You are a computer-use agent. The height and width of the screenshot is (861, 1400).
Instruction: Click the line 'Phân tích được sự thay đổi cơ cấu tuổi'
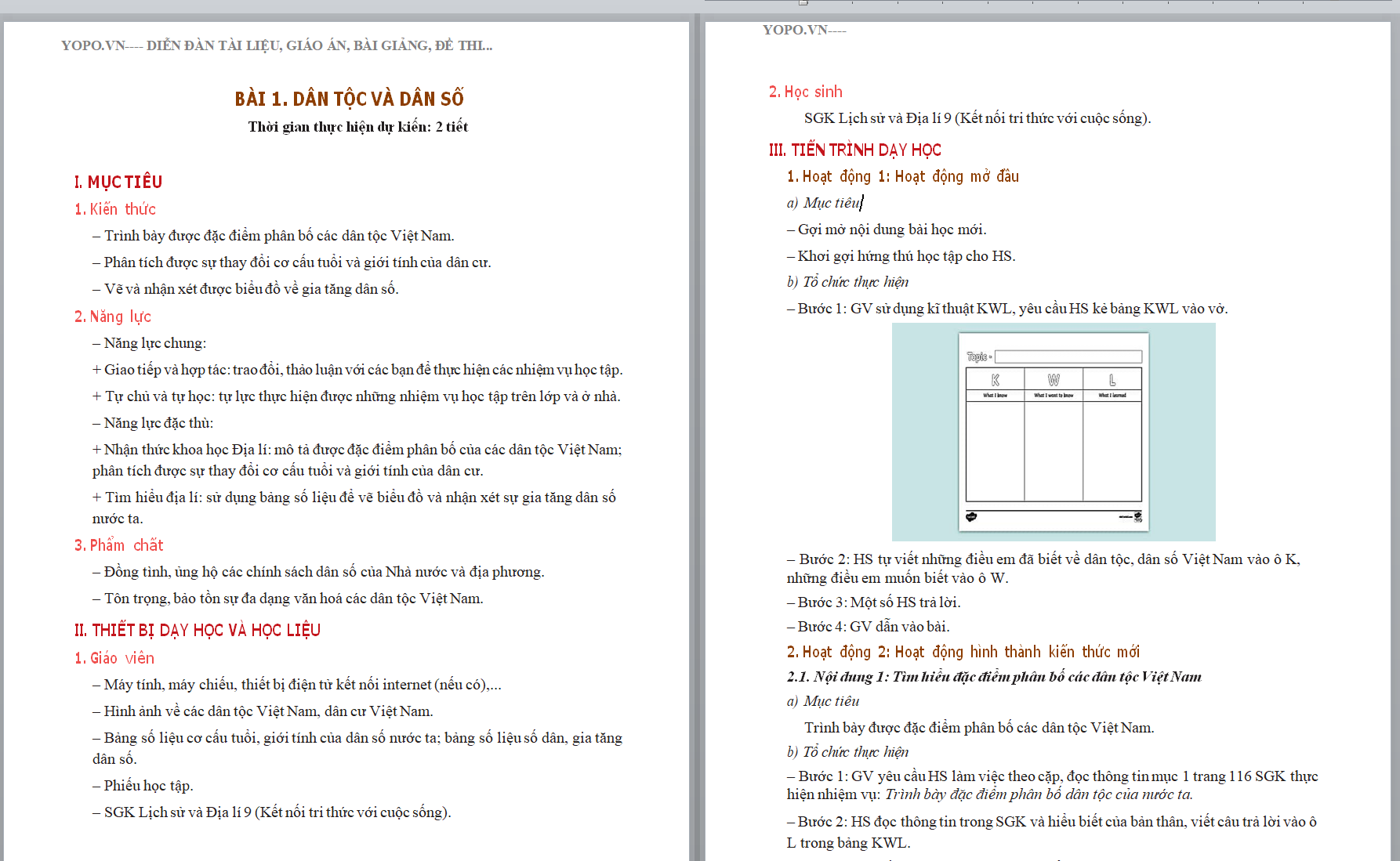[292, 262]
